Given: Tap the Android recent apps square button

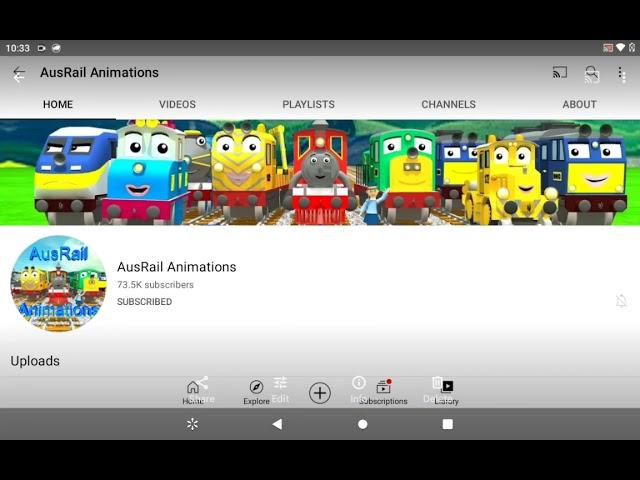Looking at the screenshot, I should pyautogui.click(x=448, y=424).
